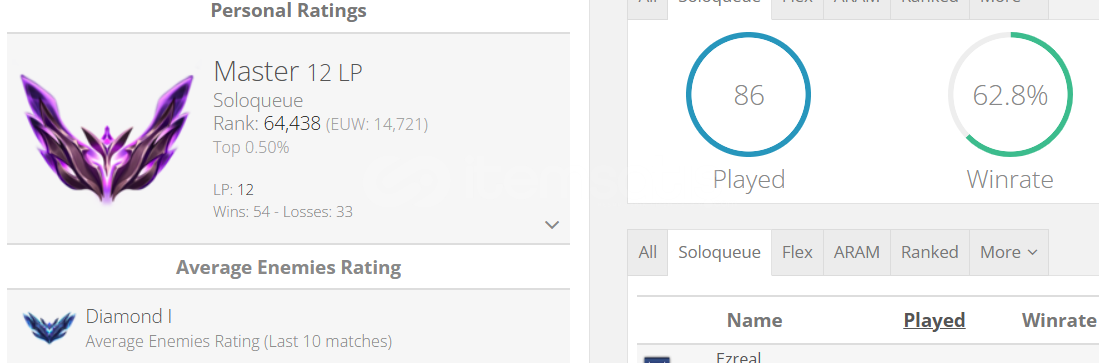This screenshot has height=363, width=1099.
Task: Click the 86 Played circle gauge
Action: [749, 95]
